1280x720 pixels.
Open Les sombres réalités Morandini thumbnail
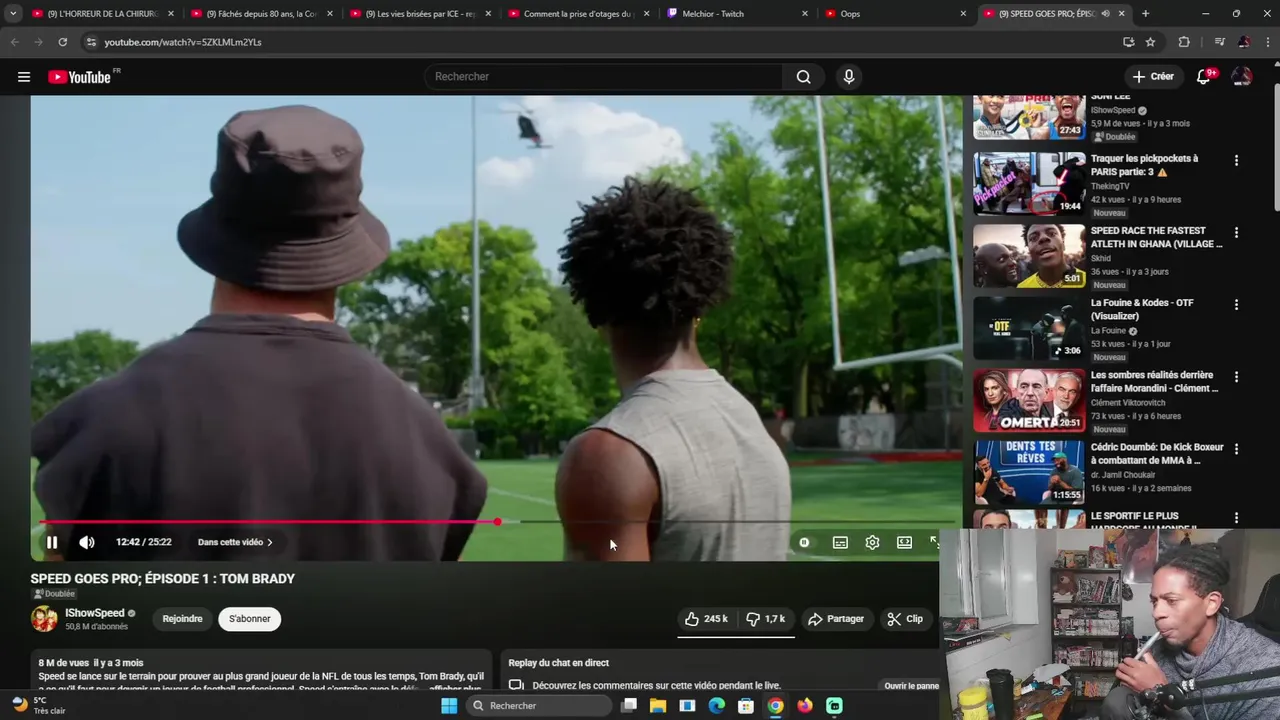(1029, 400)
